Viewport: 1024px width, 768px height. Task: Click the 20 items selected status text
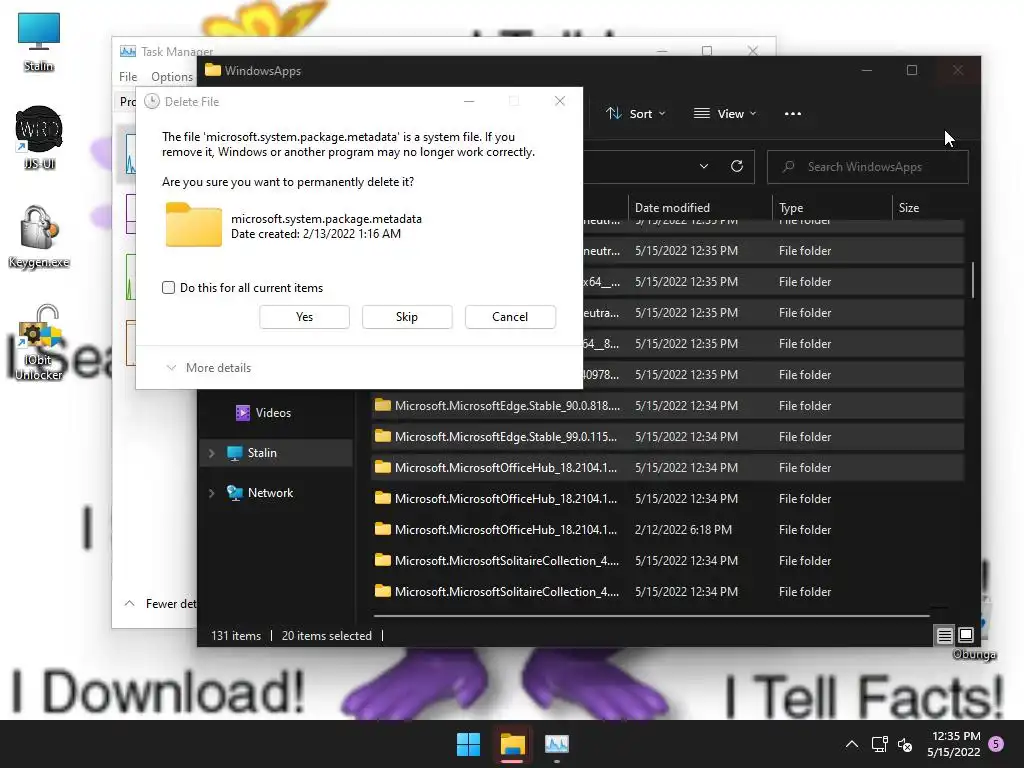click(x=327, y=635)
